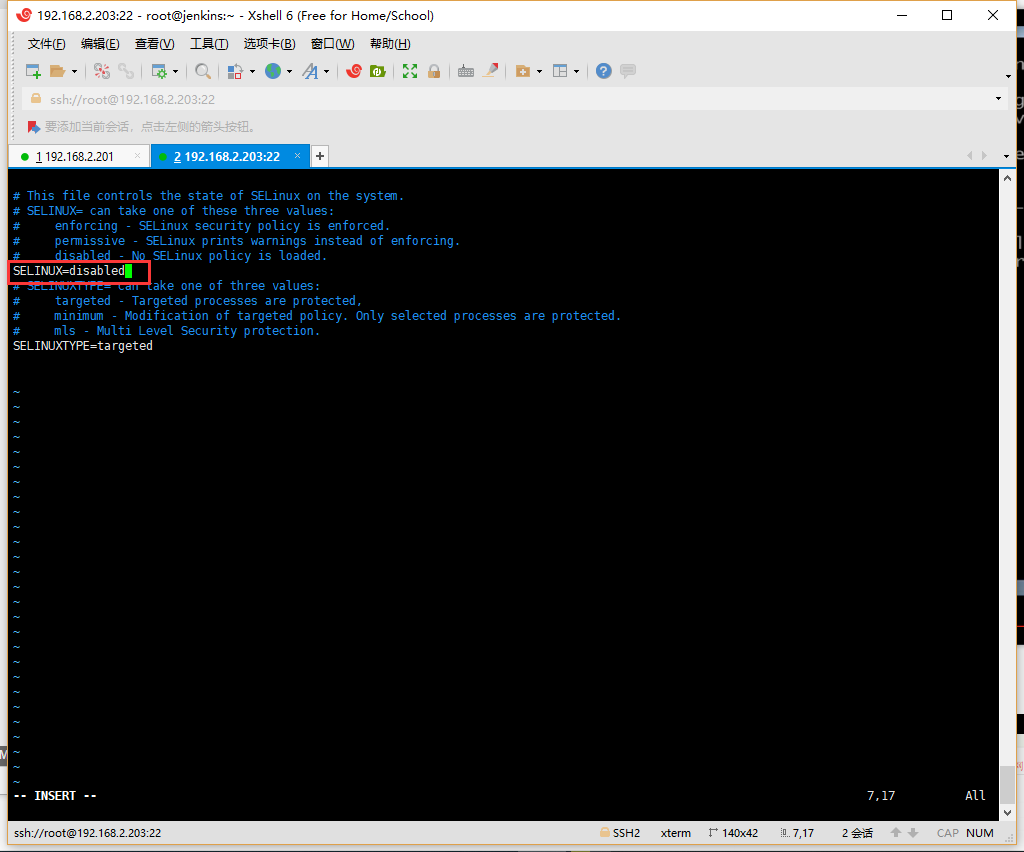The height and width of the screenshot is (852, 1024).
Task: Open the address bar history dropdown
Action: (999, 99)
